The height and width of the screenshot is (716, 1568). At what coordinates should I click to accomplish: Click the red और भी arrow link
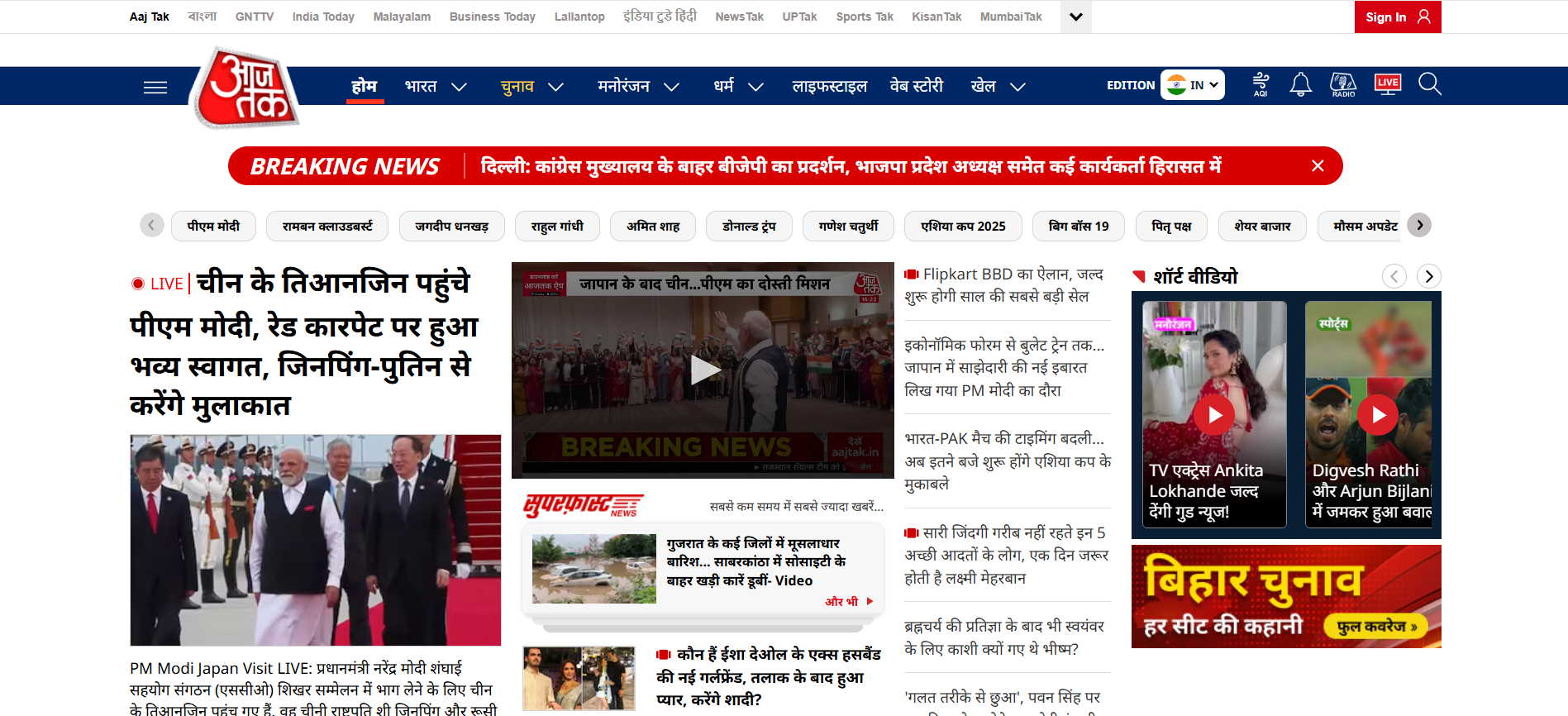click(849, 602)
